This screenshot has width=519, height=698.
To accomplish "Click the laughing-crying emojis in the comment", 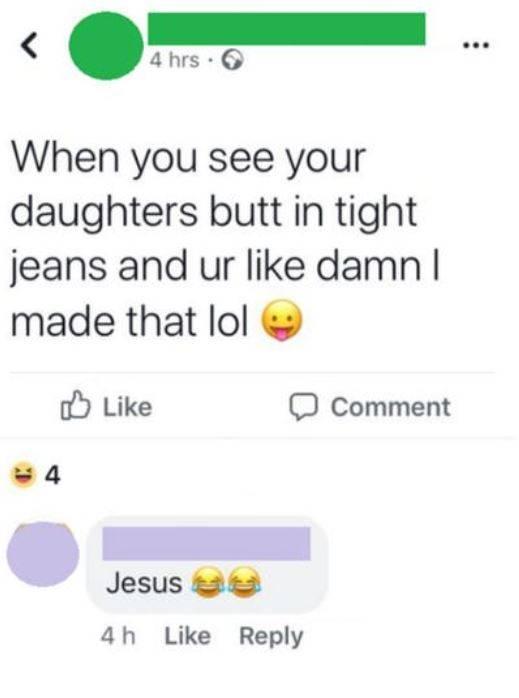I will (226, 582).
